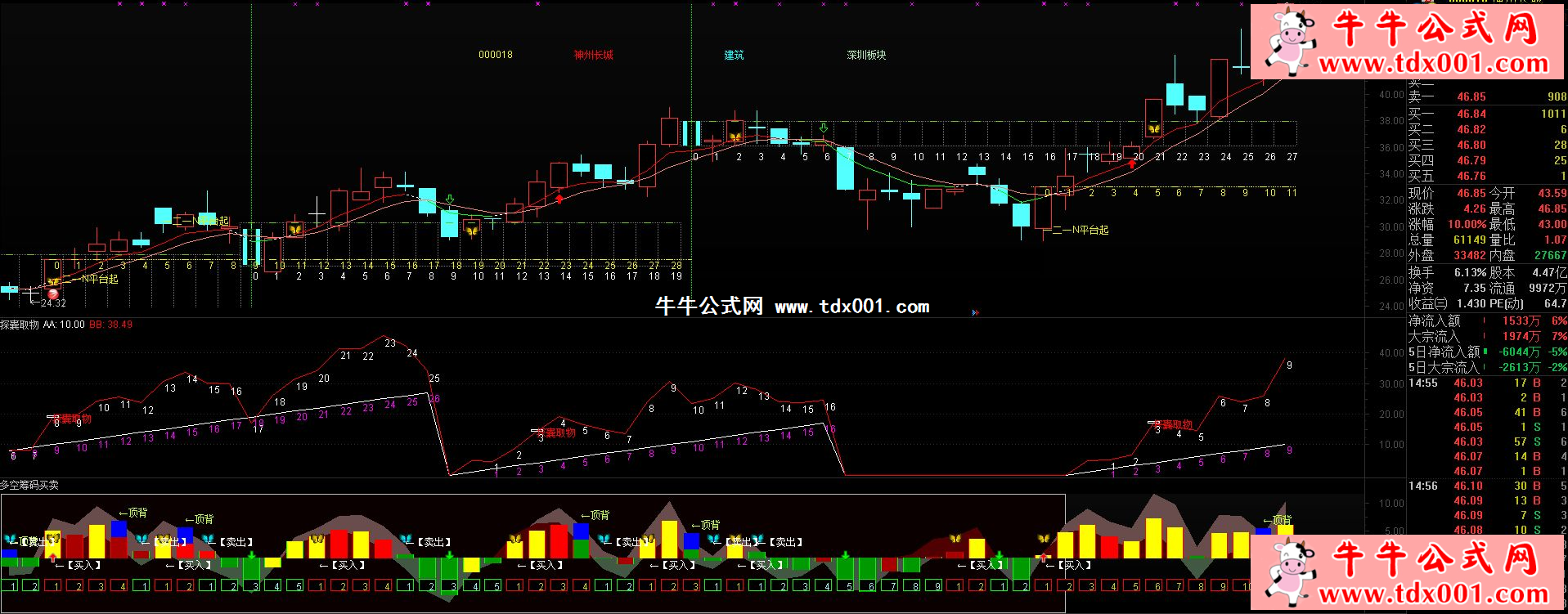Click small red-blue arrow marker beside center watermark
1568x614 pixels.
click(x=974, y=312)
